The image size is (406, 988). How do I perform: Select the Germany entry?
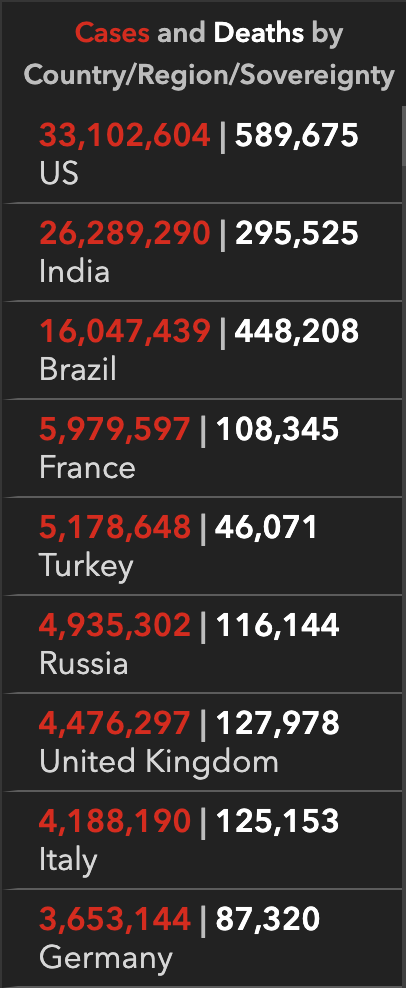click(202, 938)
